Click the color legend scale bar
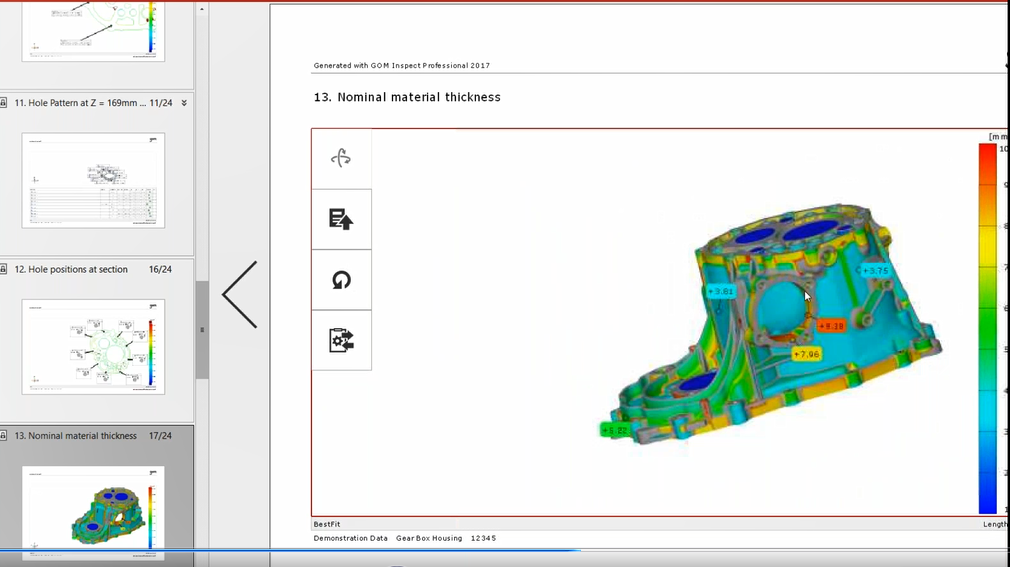The height and width of the screenshot is (567, 1010). (x=987, y=328)
